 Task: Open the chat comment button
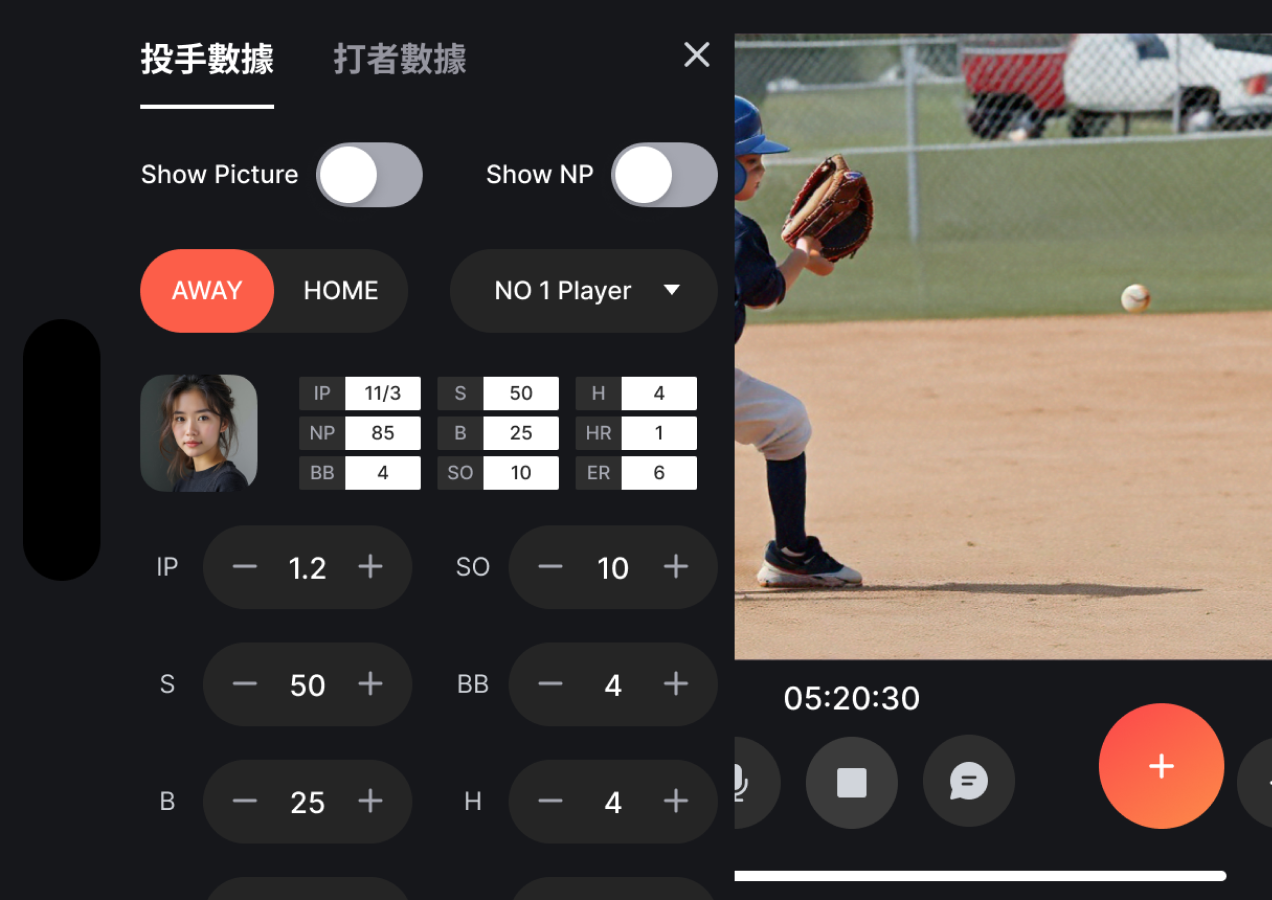[969, 782]
